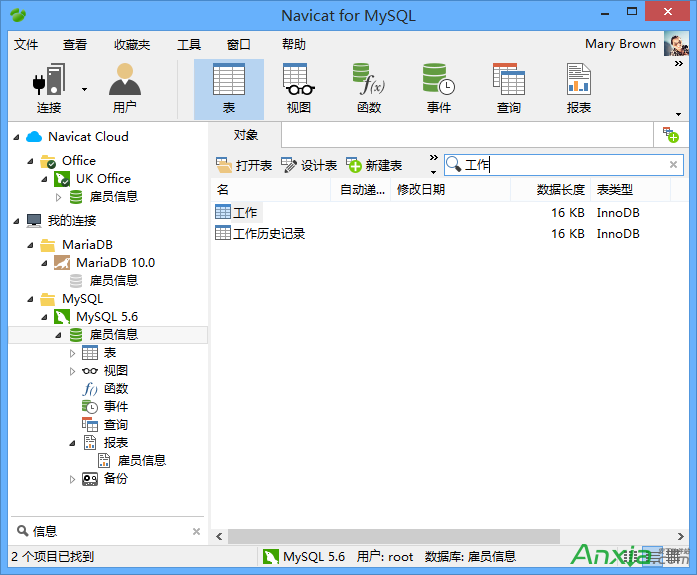This screenshot has height=575, width=697.
Task: Select the 查询 node in tree
Action: click(x=116, y=425)
